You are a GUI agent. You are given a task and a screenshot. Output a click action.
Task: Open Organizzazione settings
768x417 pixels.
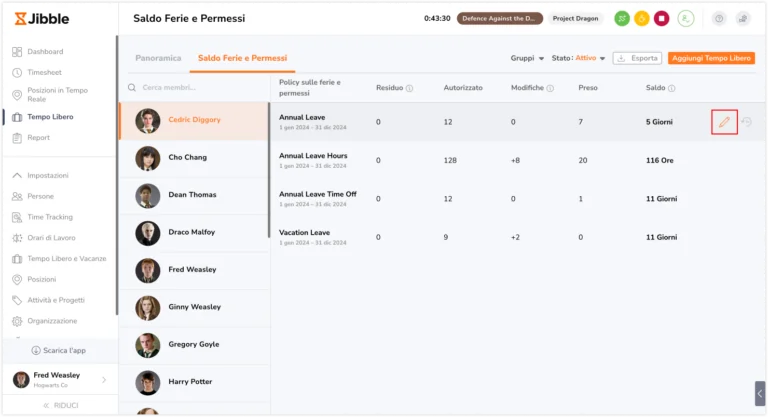tap(52, 320)
